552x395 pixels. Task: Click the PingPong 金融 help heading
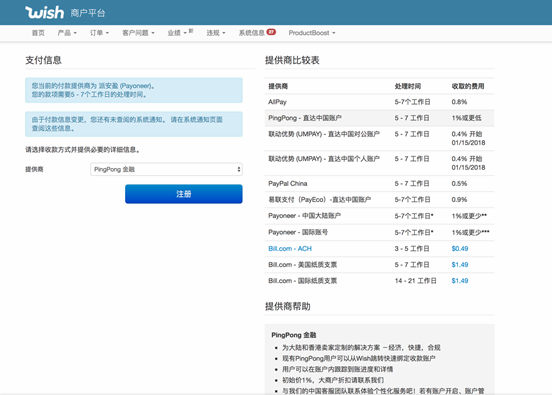(x=294, y=335)
